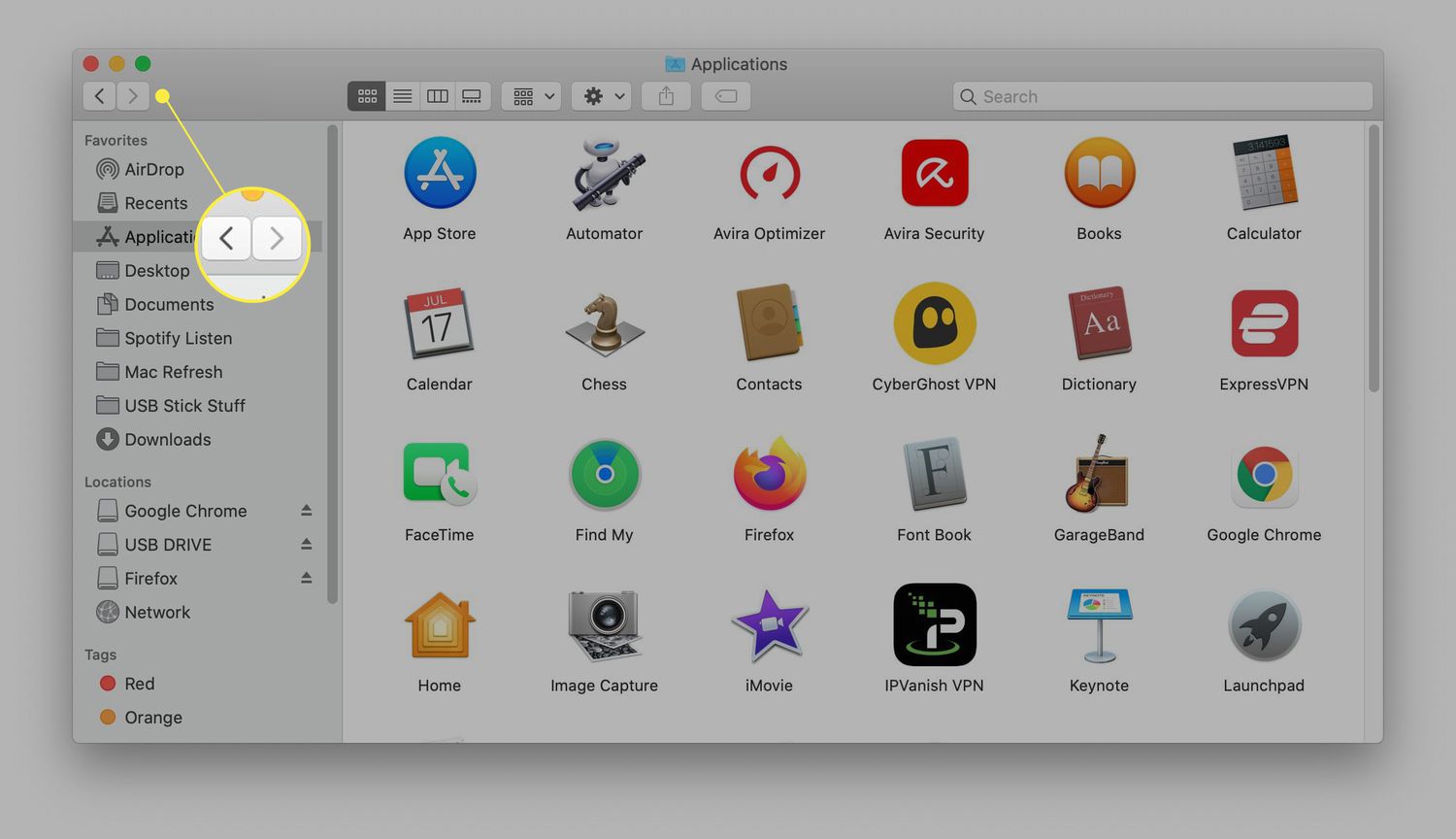Launch FaceTime
Screen dimensions: 1456x839
tap(440, 474)
